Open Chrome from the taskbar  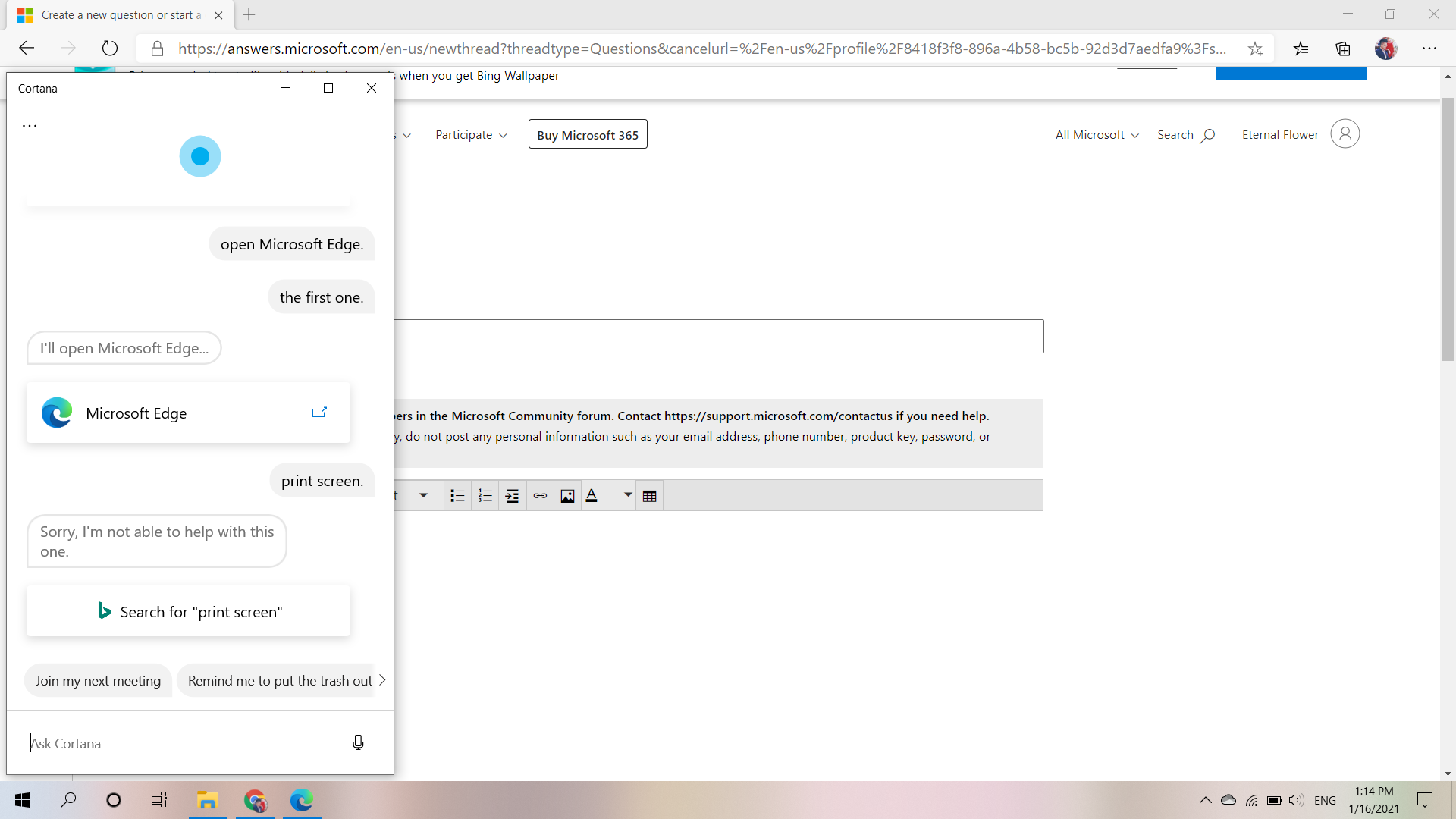tap(255, 800)
